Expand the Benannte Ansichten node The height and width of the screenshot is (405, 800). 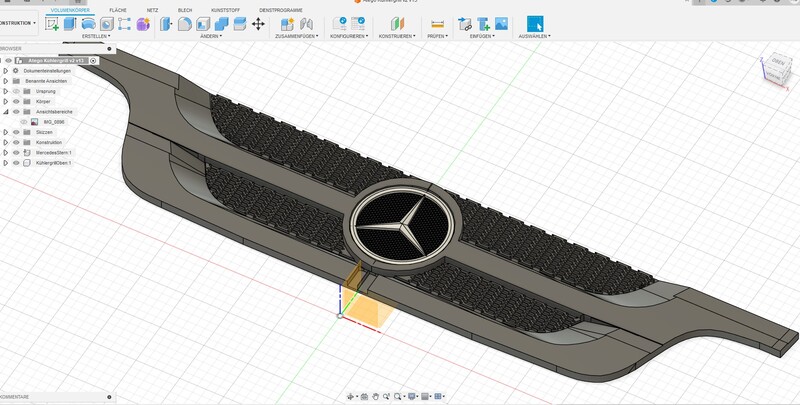pyautogui.click(x=6, y=81)
